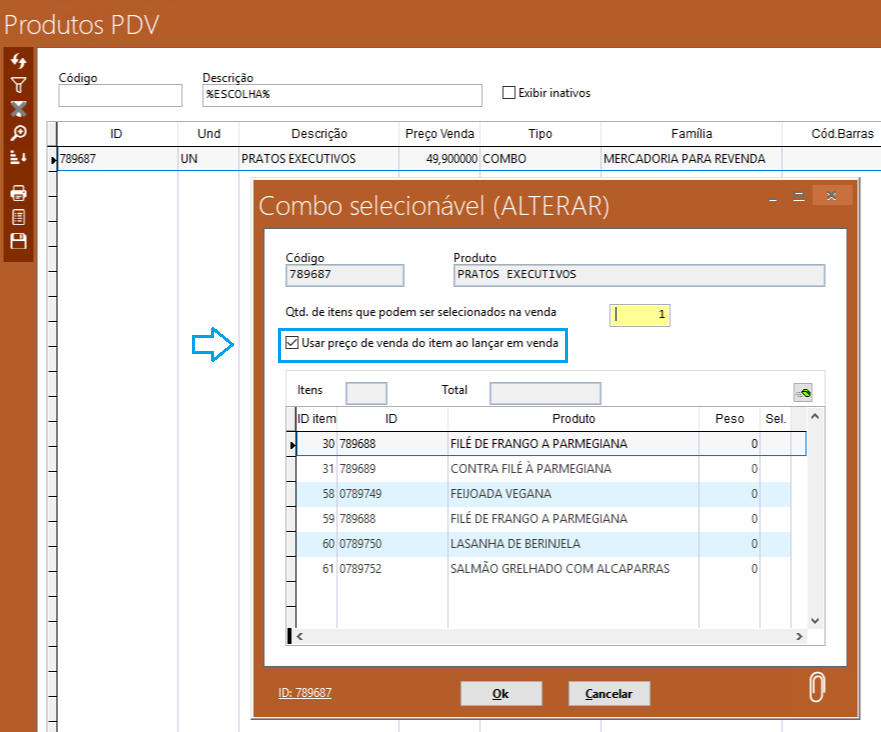The image size is (881, 732).
Task: Click the sort descending icon in sidebar
Action: 18,157
